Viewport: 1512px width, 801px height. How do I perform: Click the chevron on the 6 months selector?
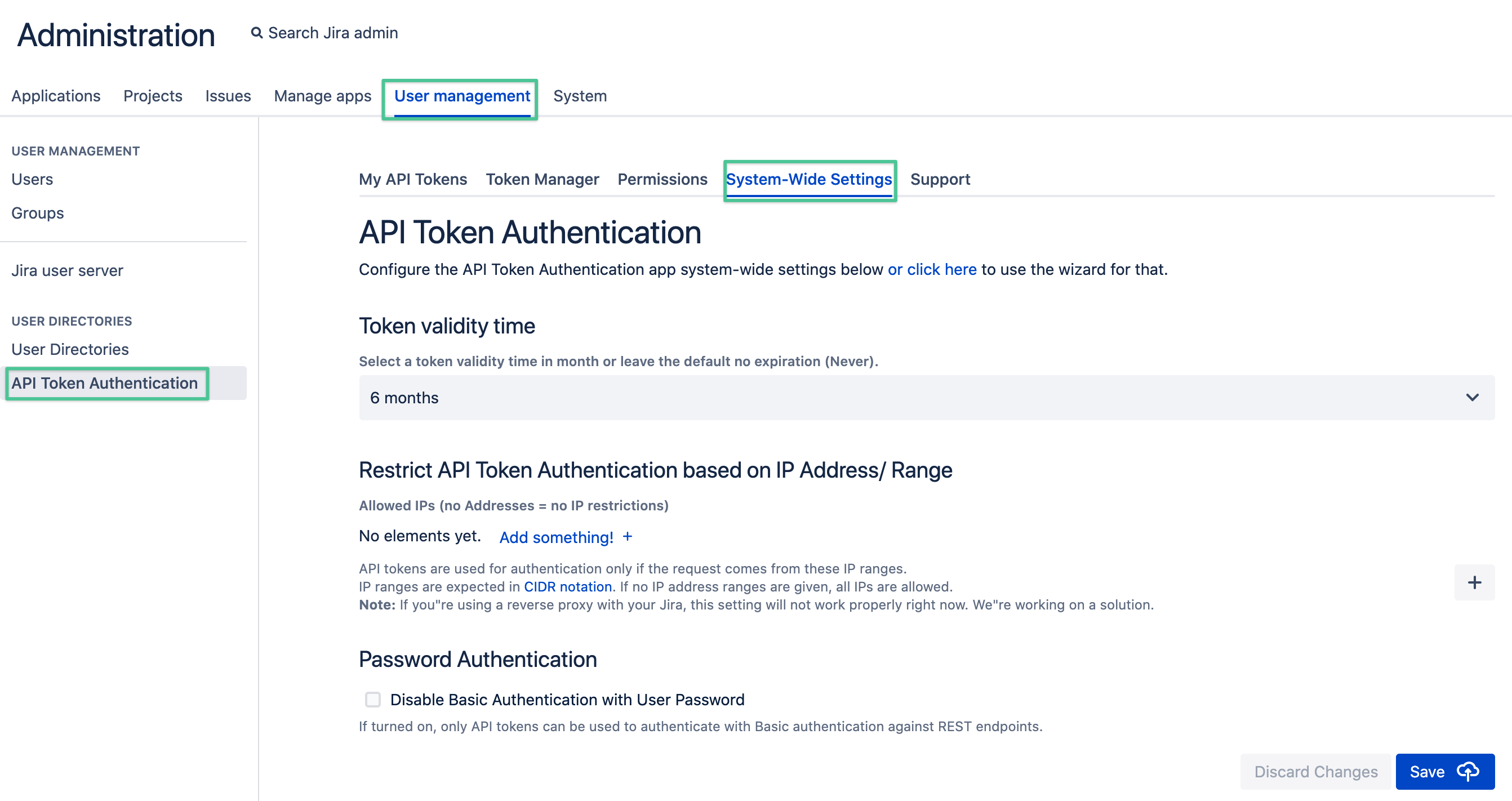(1472, 397)
